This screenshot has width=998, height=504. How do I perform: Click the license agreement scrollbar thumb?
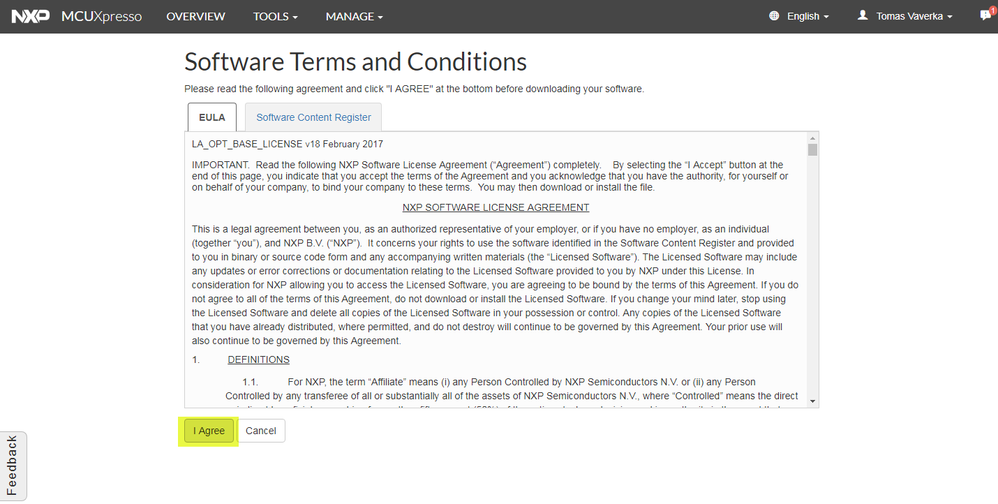pyautogui.click(x=813, y=151)
